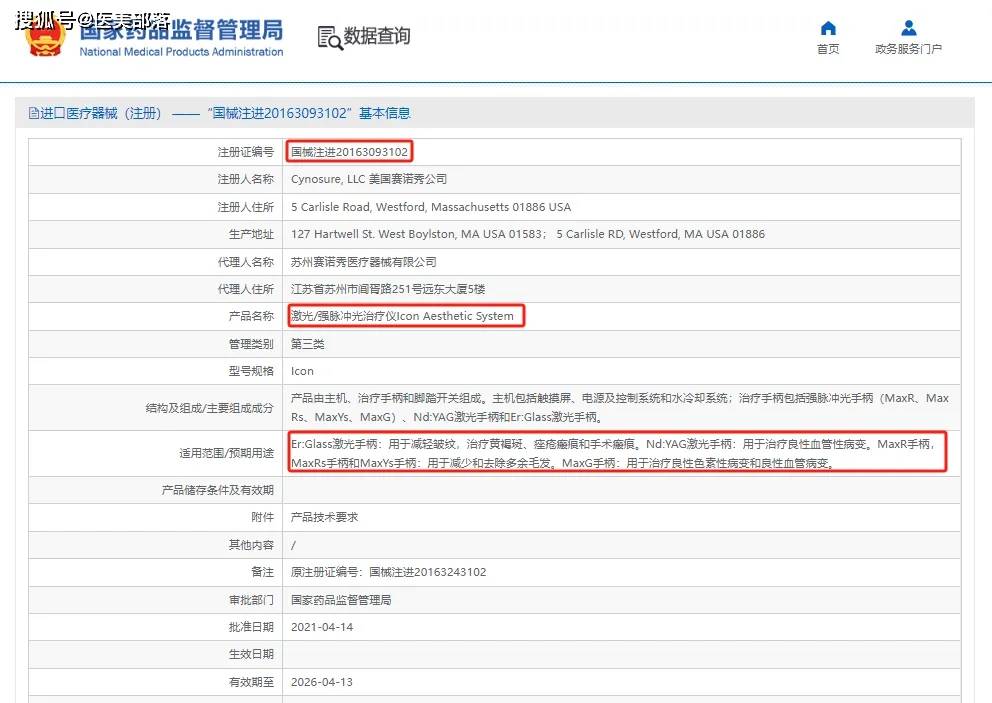
Task: Click the 有效期至 row label
Action: click(x=251, y=682)
